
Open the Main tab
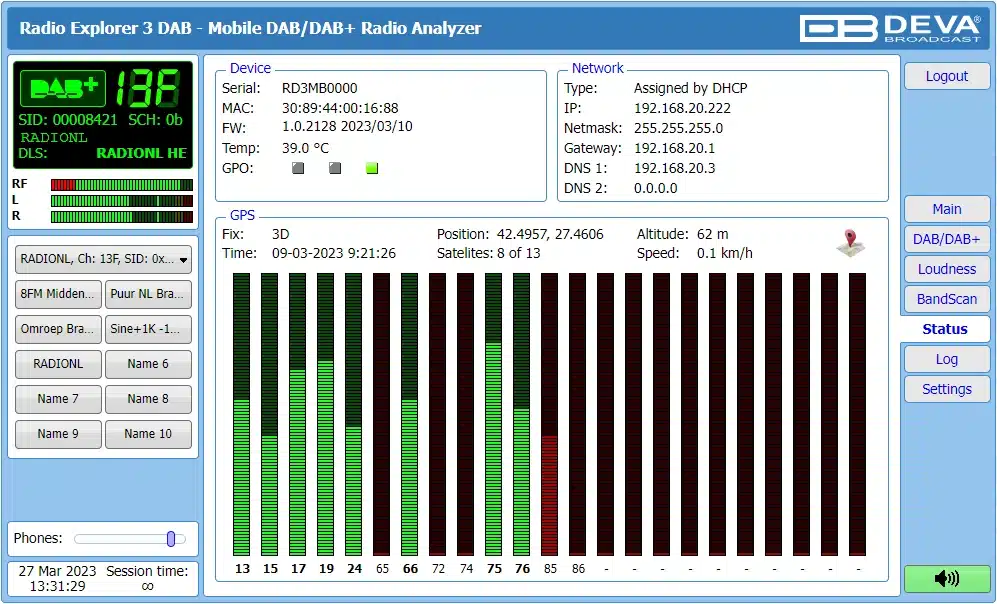(x=947, y=209)
